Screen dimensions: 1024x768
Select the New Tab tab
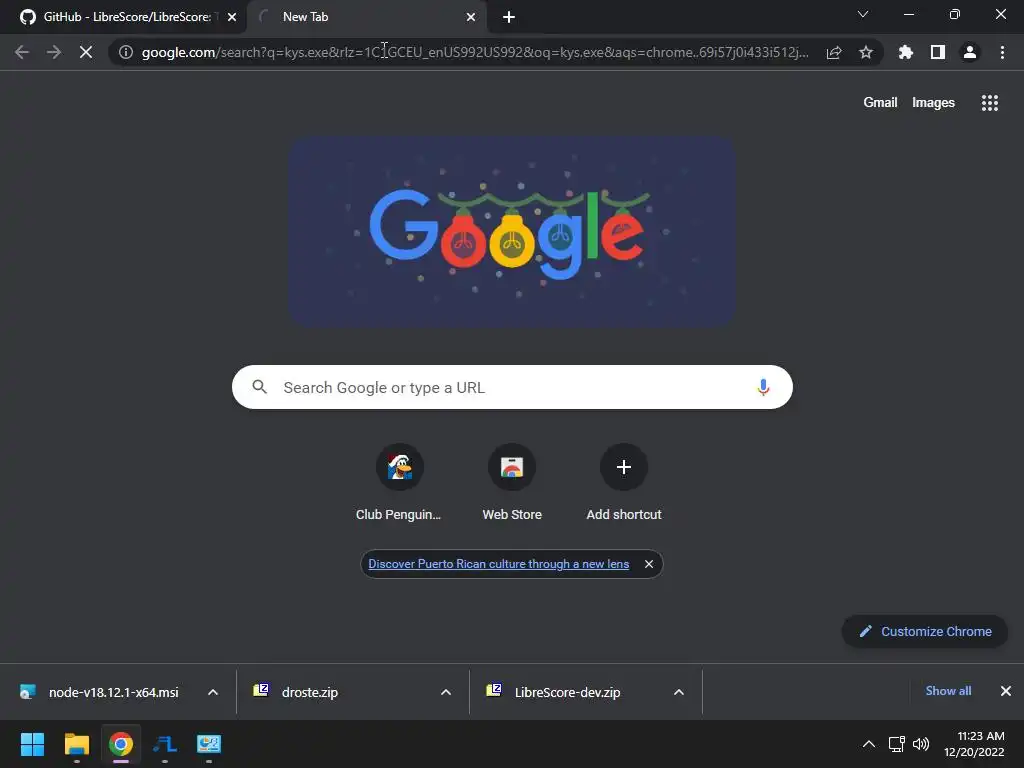(367, 17)
